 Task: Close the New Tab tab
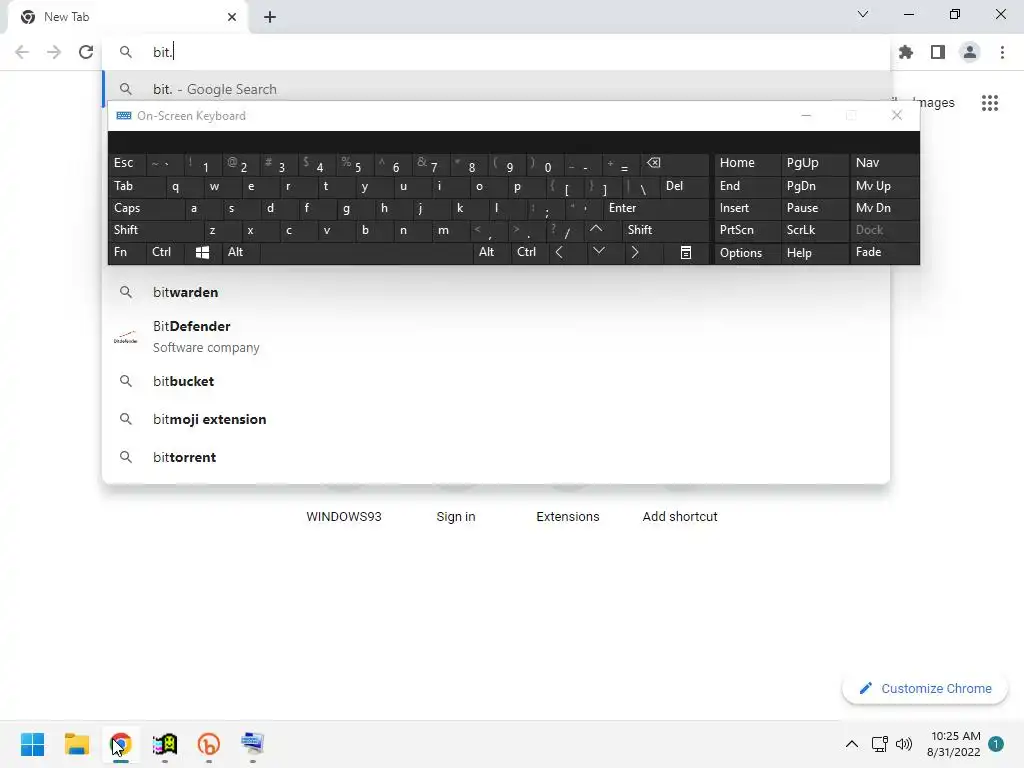coord(232,17)
